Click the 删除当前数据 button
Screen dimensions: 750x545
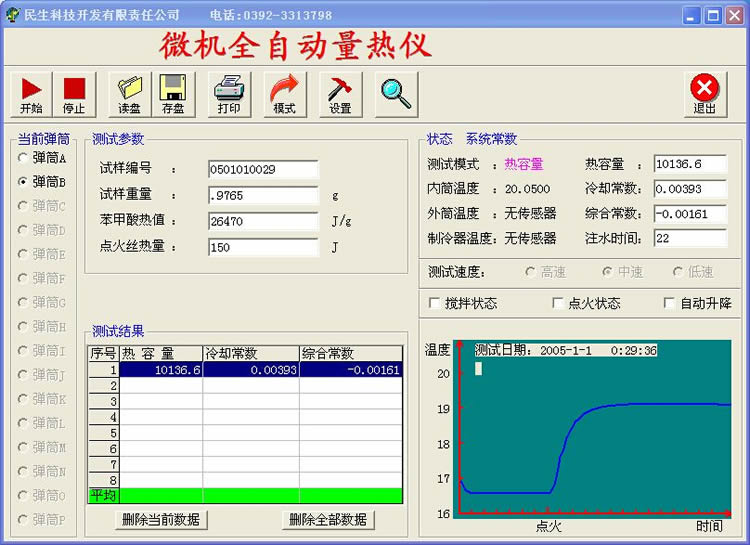click(x=161, y=519)
